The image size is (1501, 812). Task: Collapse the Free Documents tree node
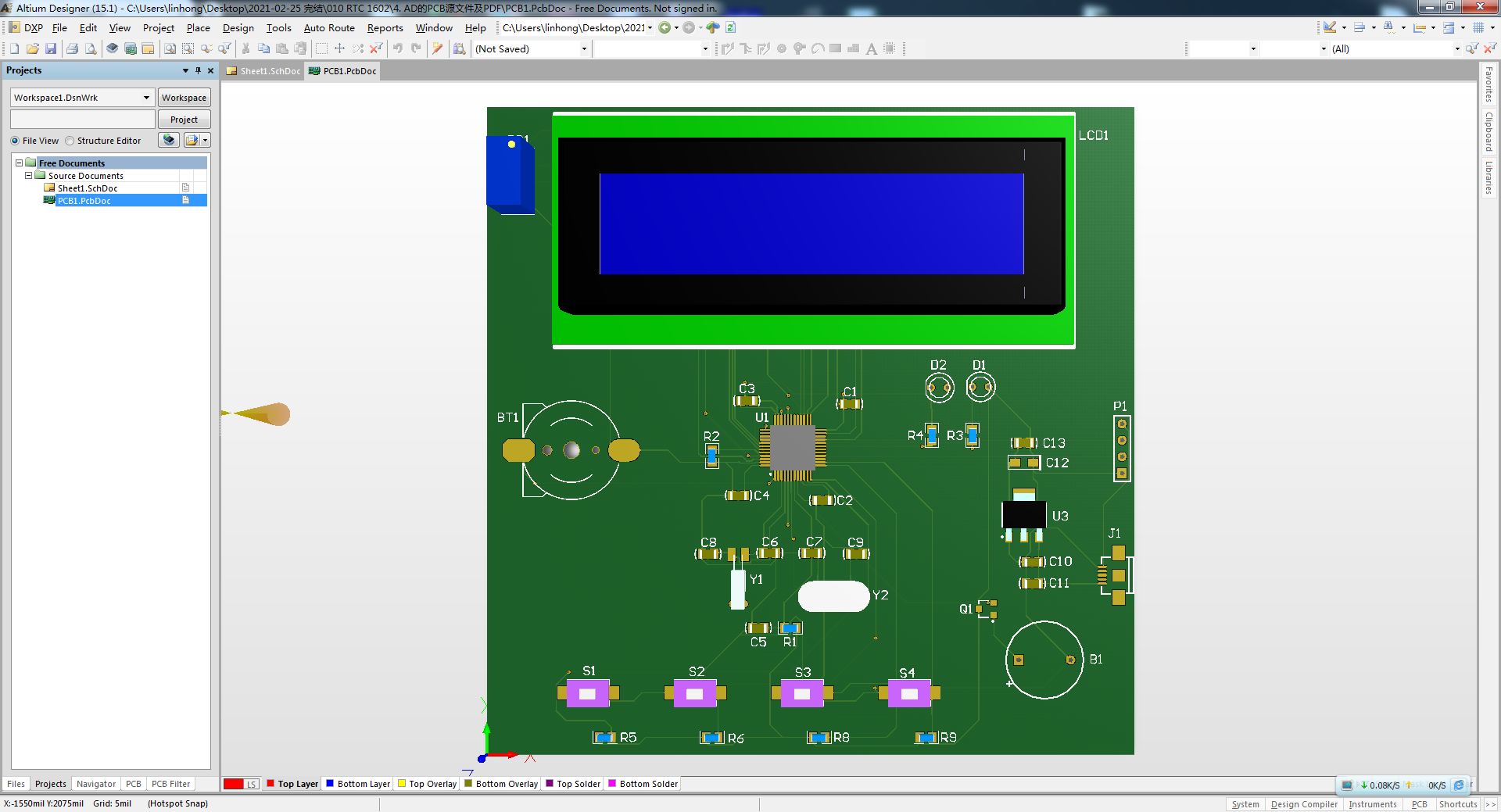(19, 163)
